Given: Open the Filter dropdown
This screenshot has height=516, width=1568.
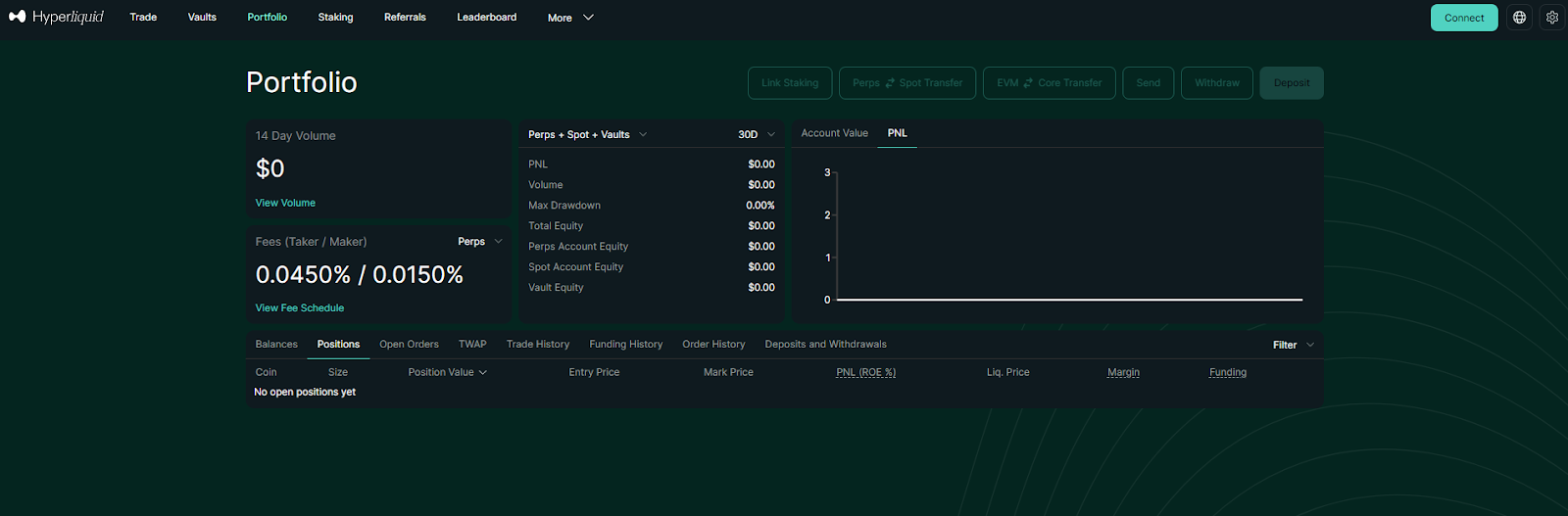Looking at the screenshot, I should [x=1293, y=345].
